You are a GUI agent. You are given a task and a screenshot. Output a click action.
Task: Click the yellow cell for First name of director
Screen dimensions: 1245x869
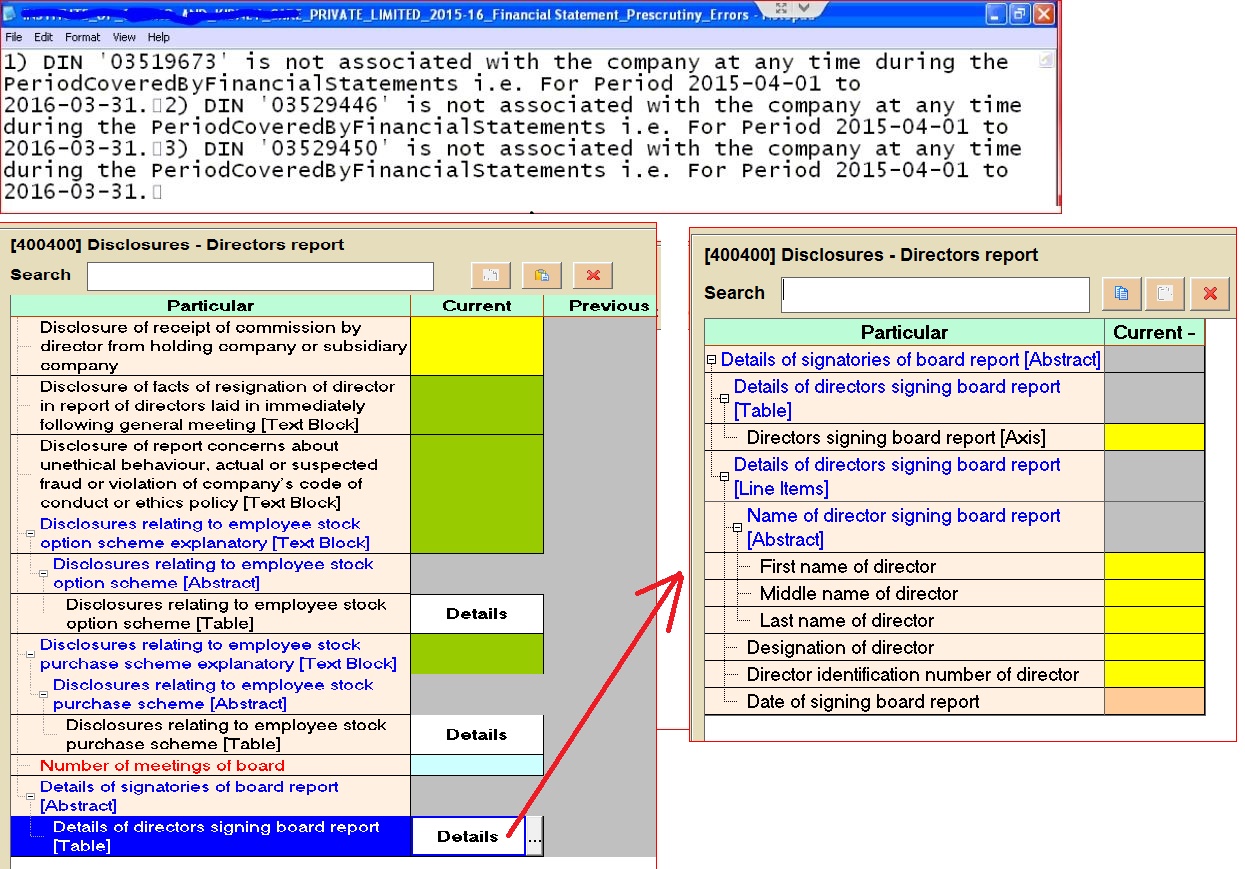click(1154, 567)
